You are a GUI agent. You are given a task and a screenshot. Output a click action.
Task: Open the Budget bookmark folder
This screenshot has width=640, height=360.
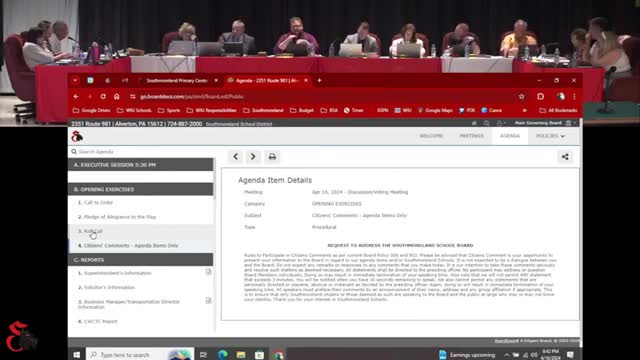coord(302,110)
